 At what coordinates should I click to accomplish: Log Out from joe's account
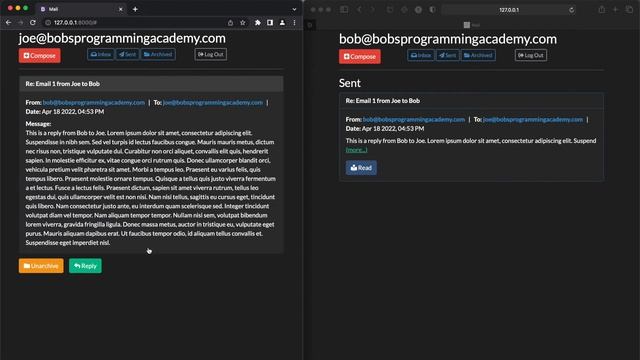point(211,54)
